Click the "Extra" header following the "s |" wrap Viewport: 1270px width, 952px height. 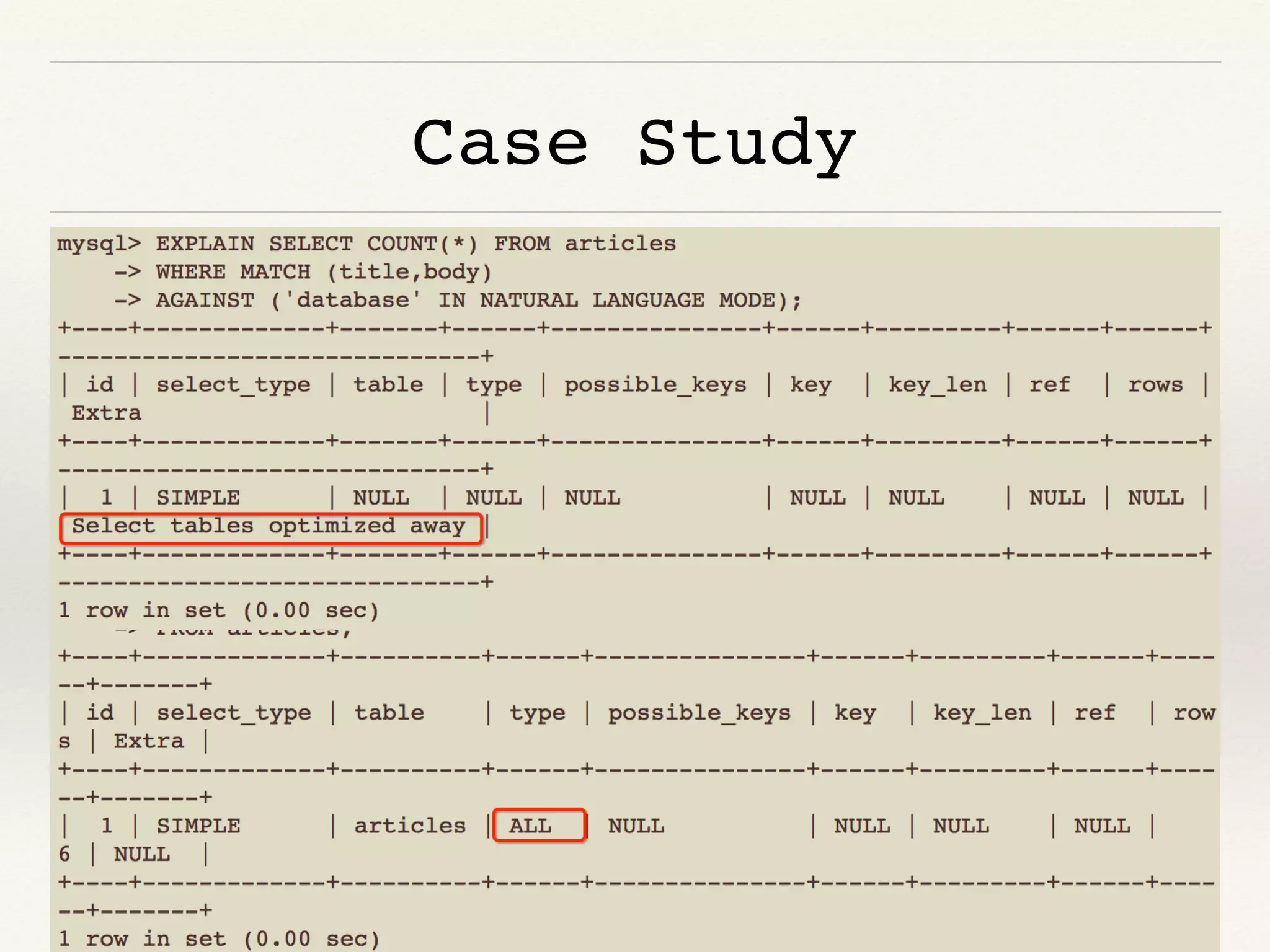pos(149,741)
